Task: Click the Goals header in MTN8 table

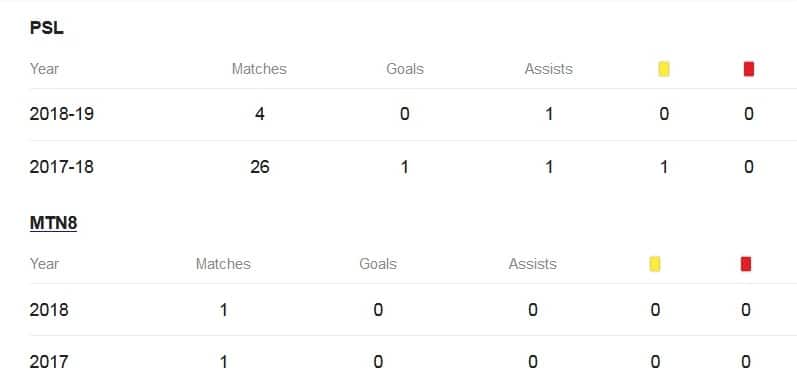Action: pyautogui.click(x=378, y=264)
